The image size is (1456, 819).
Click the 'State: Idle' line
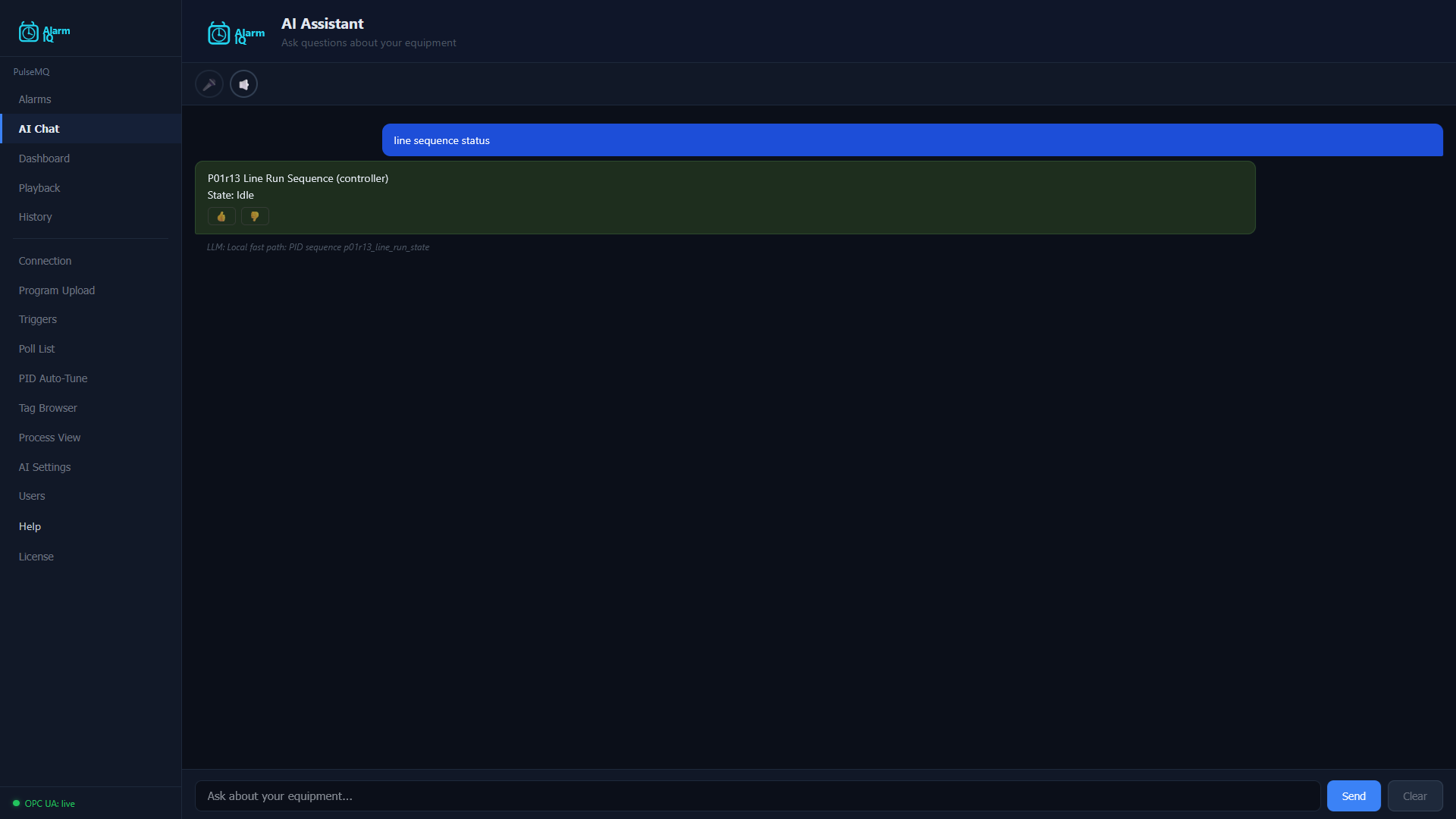[231, 195]
